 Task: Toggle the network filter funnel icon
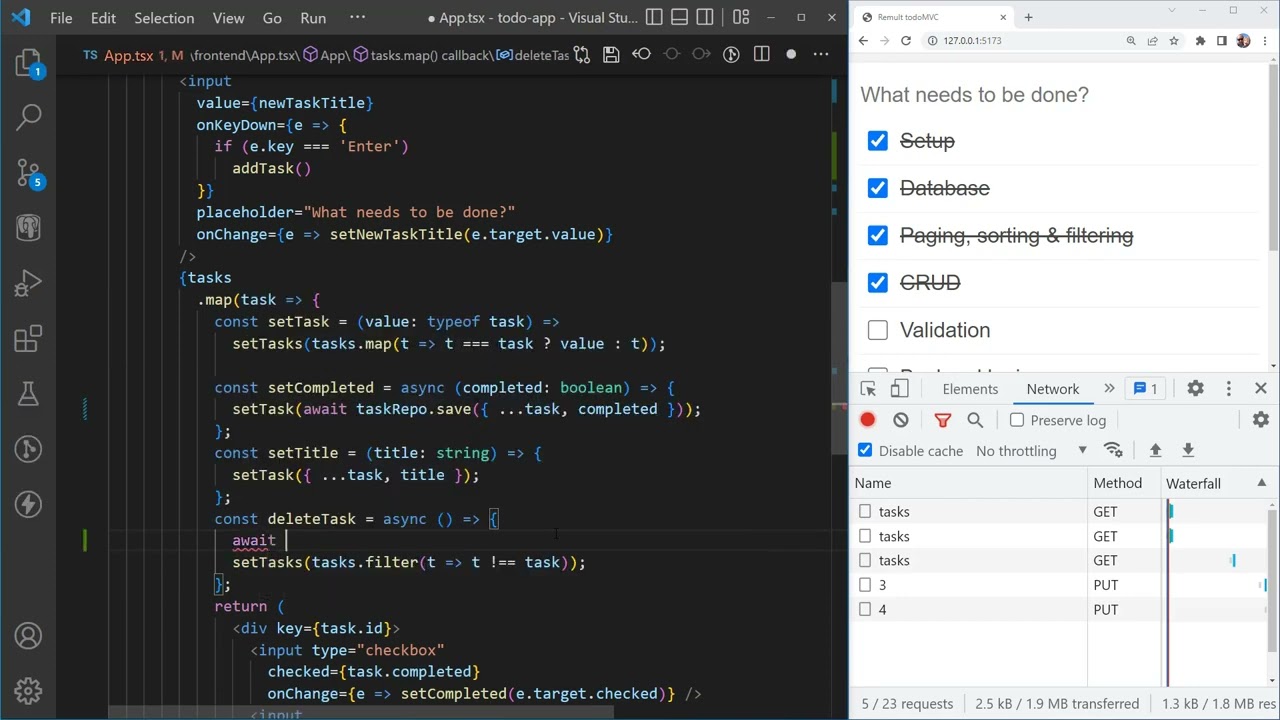[942, 420]
